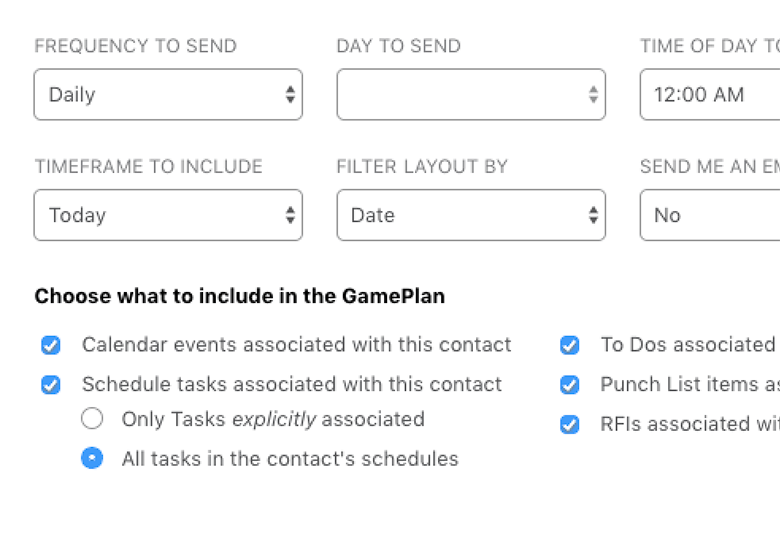This screenshot has height=534, width=780.
Task: Select the Only Tasks explicitly associated radio button
Action: pyautogui.click(x=92, y=419)
